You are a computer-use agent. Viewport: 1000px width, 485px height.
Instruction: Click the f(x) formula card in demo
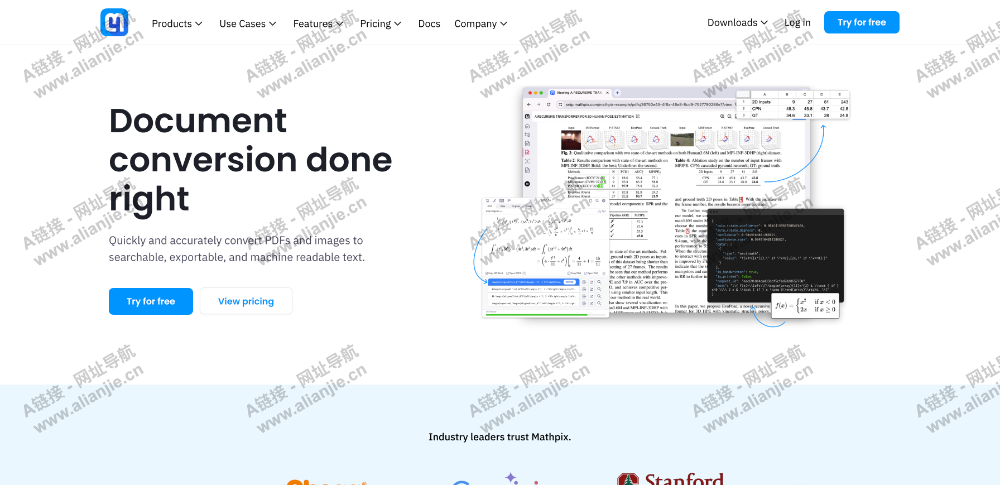click(x=805, y=306)
